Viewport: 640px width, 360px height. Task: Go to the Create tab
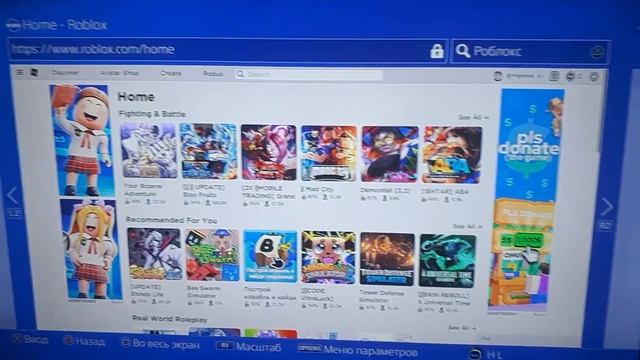171,73
